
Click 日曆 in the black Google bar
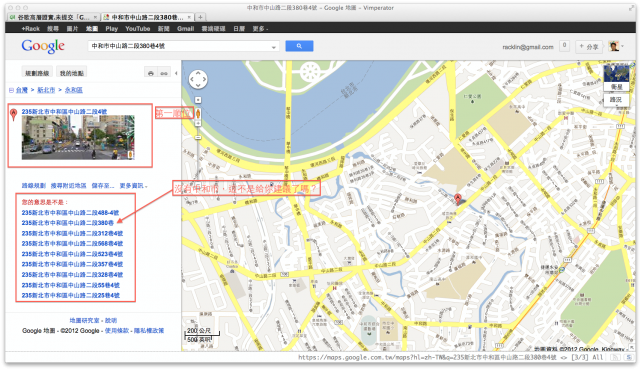tap(239, 29)
